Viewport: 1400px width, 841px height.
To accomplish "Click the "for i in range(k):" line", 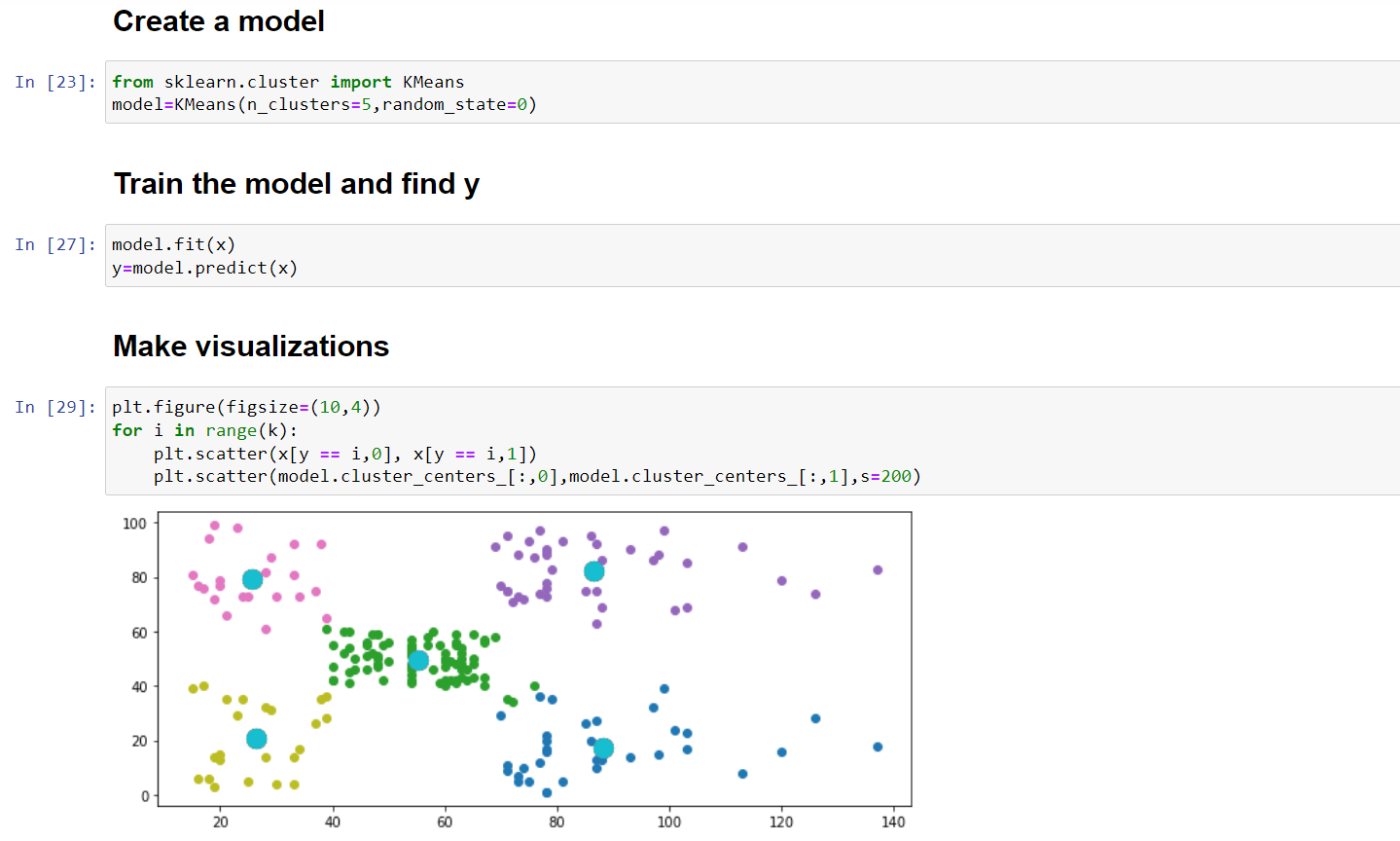I will [204, 430].
